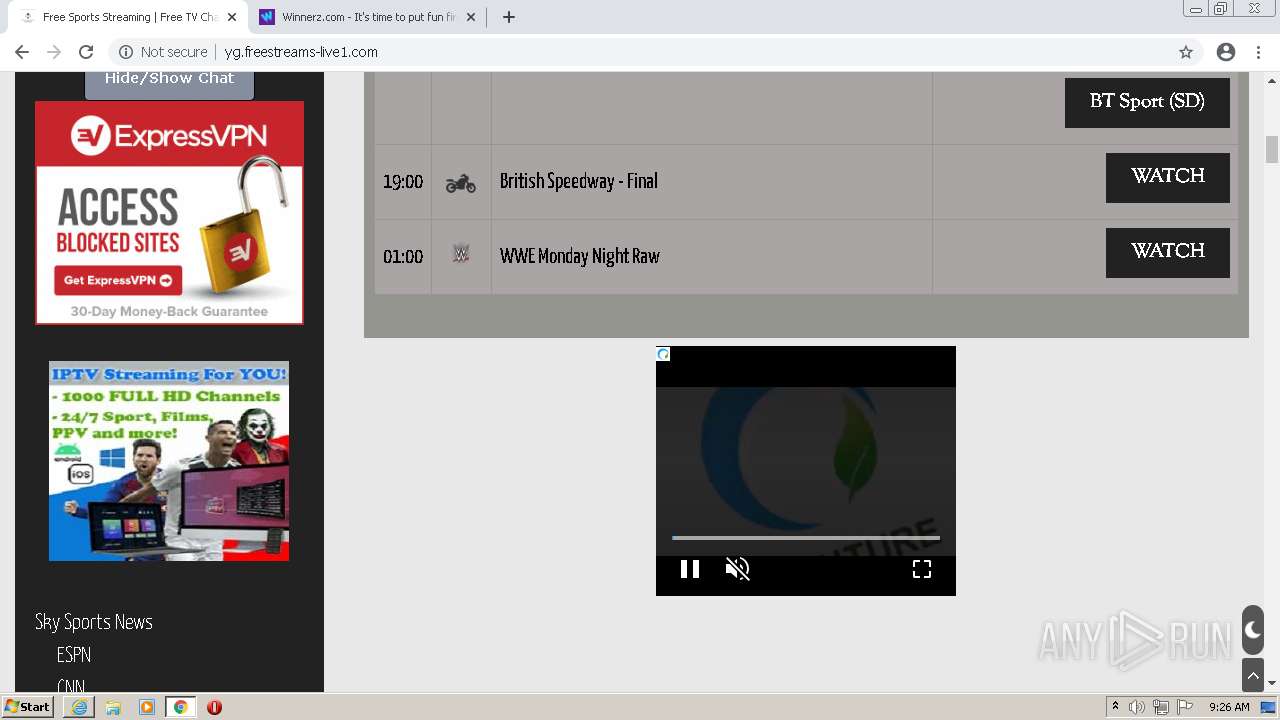Pause the video ad playback
1280x720 pixels.
[x=690, y=569]
